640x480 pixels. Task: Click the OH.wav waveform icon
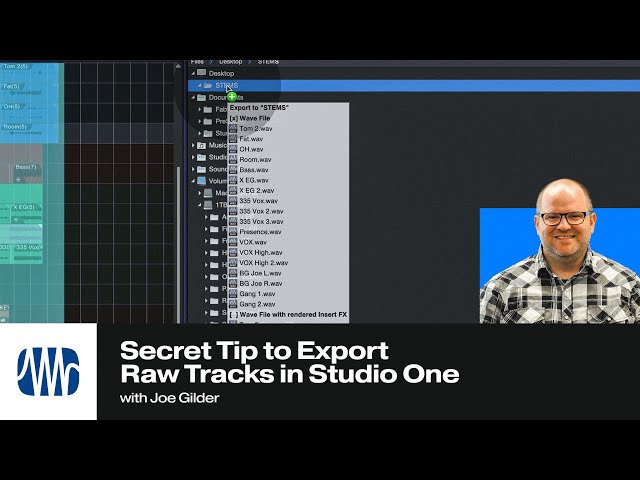click(x=233, y=149)
